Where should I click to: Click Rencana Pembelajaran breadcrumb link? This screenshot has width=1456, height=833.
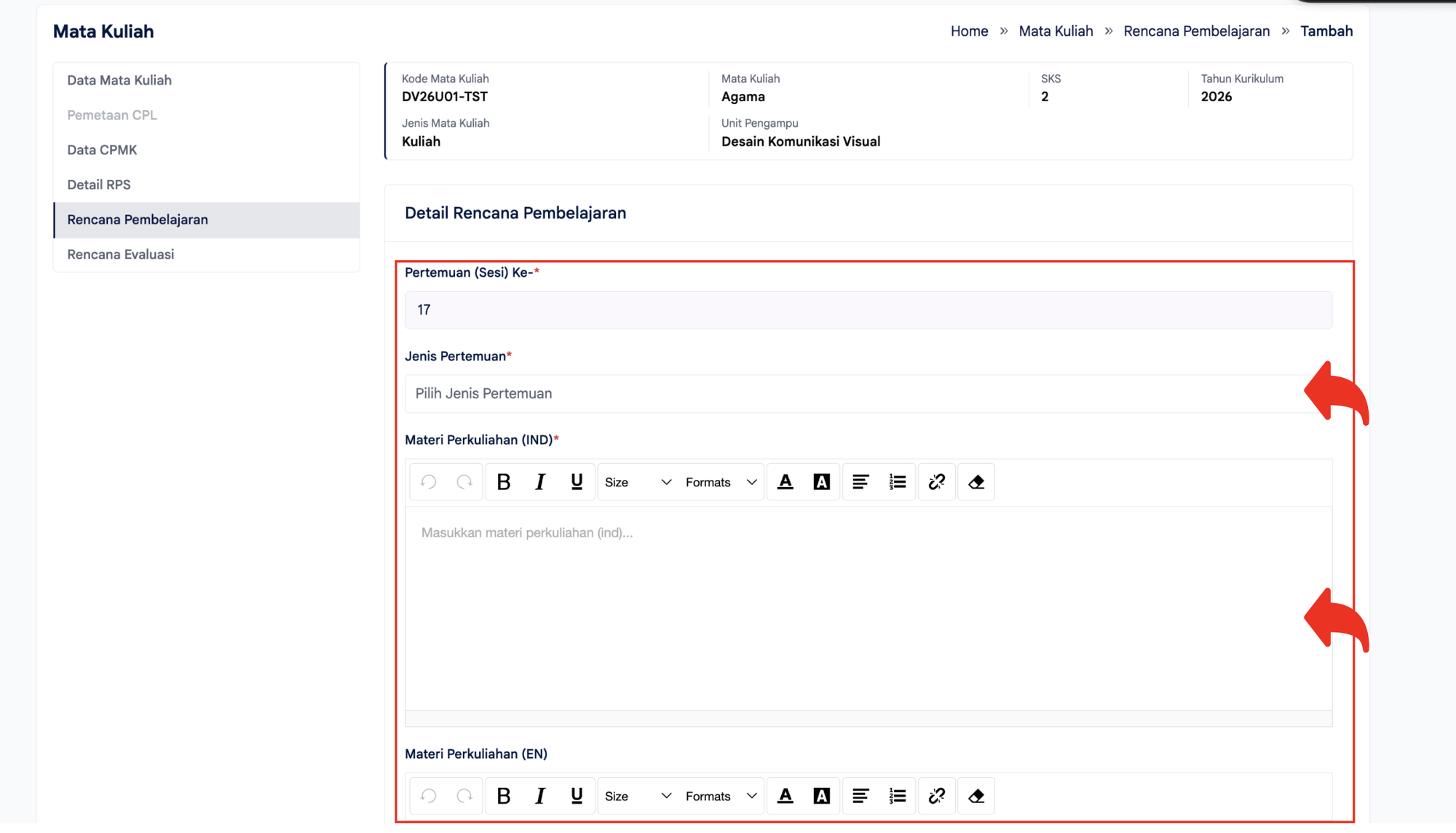[1196, 31]
